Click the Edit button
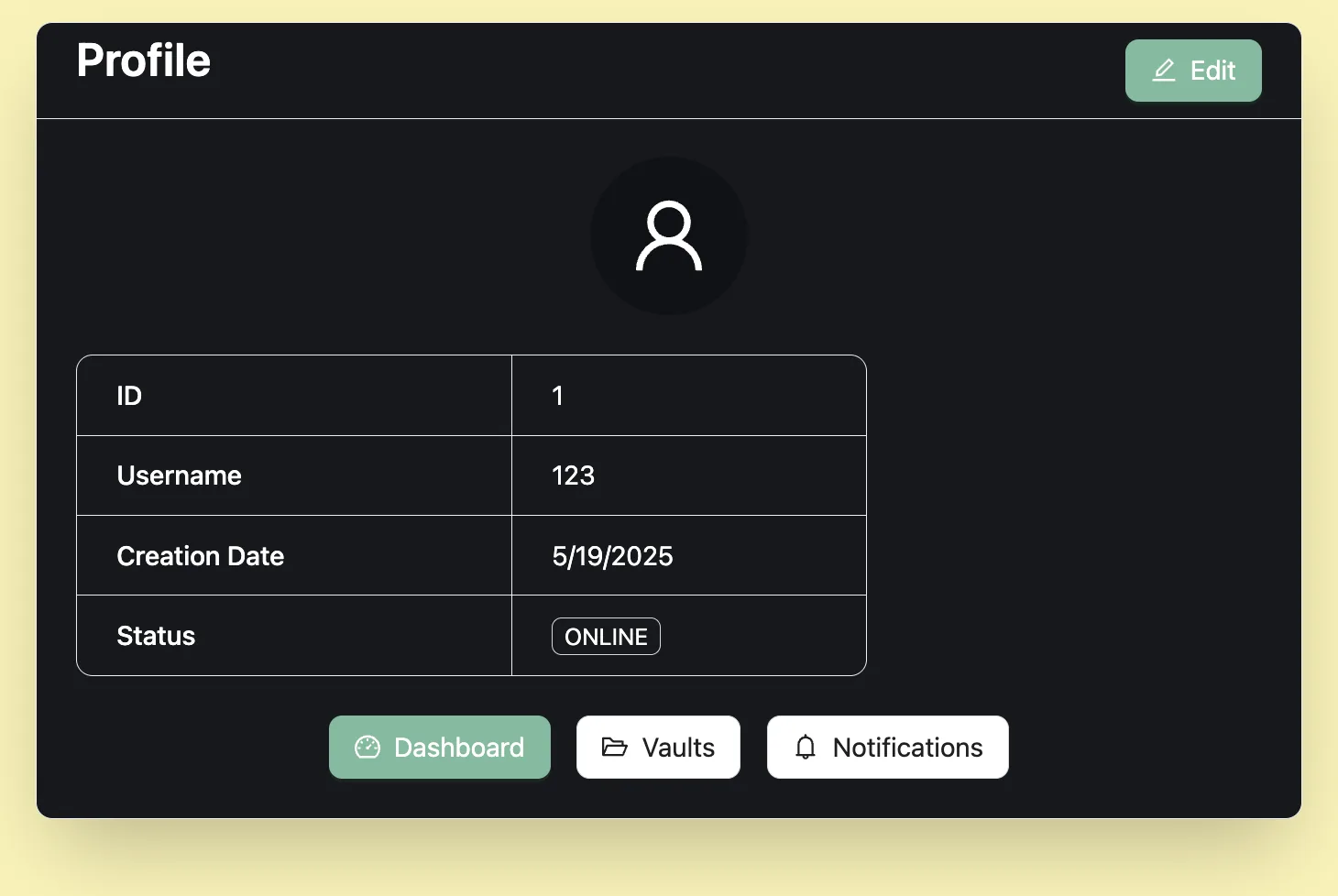The image size is (1338, 896). point(1193,71)
